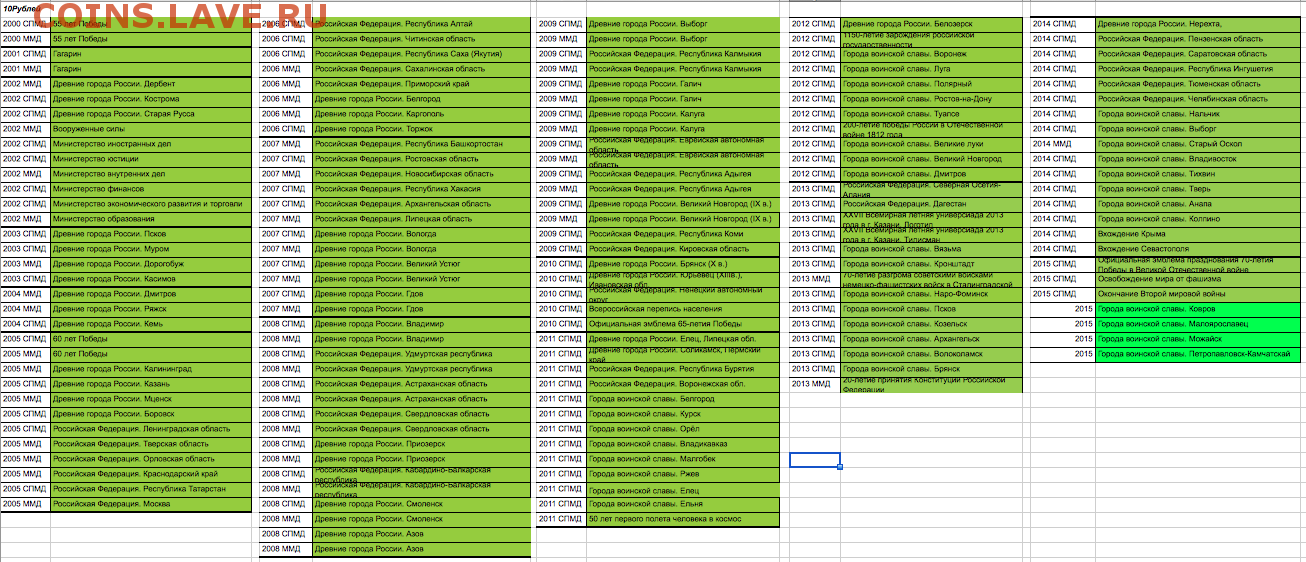
Task: Click 'Российская Федерация. Республика Башкортостан'
Action: (x=421, y=144)
